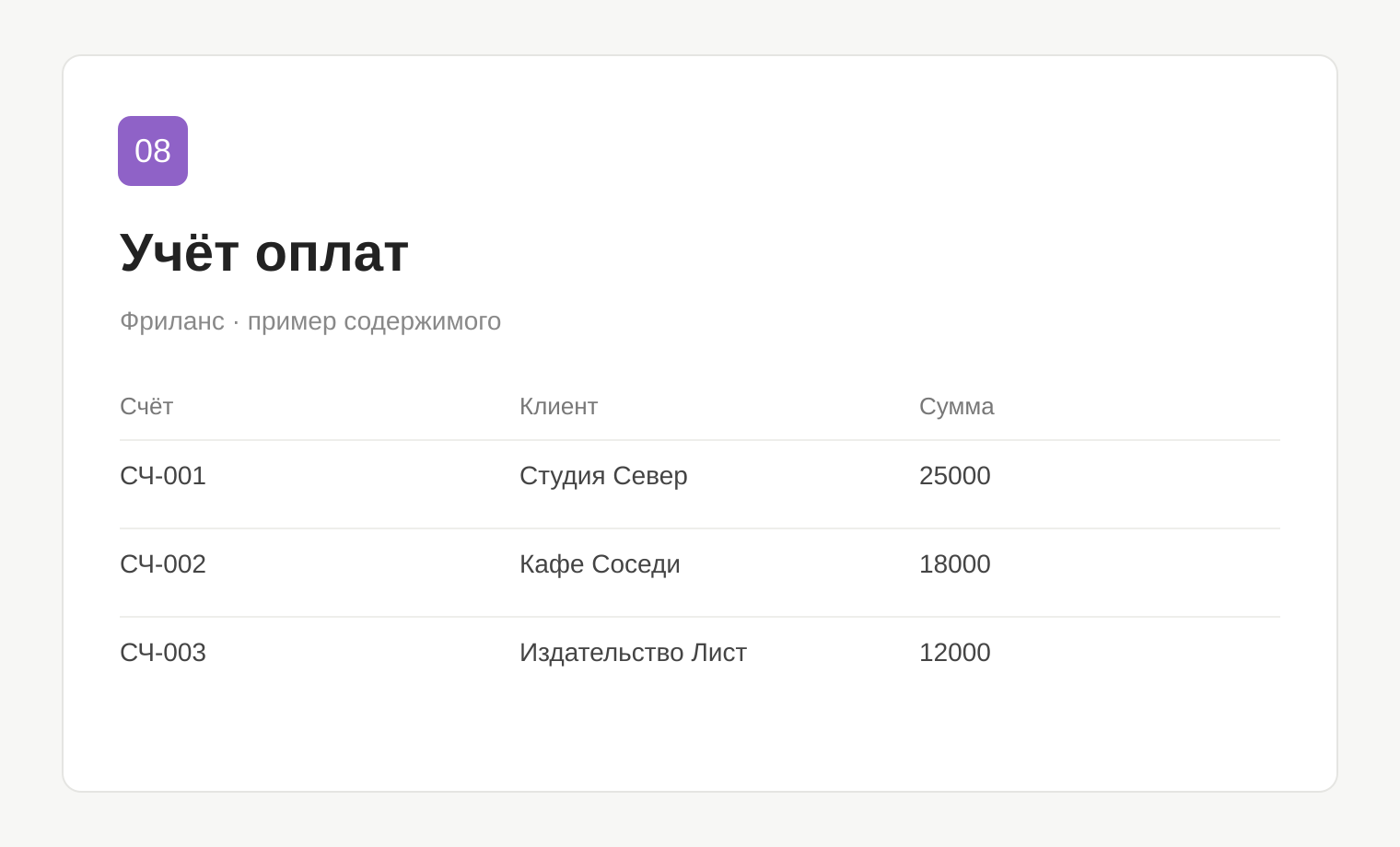Click the Клиент column header

click(x=559, y=406)
